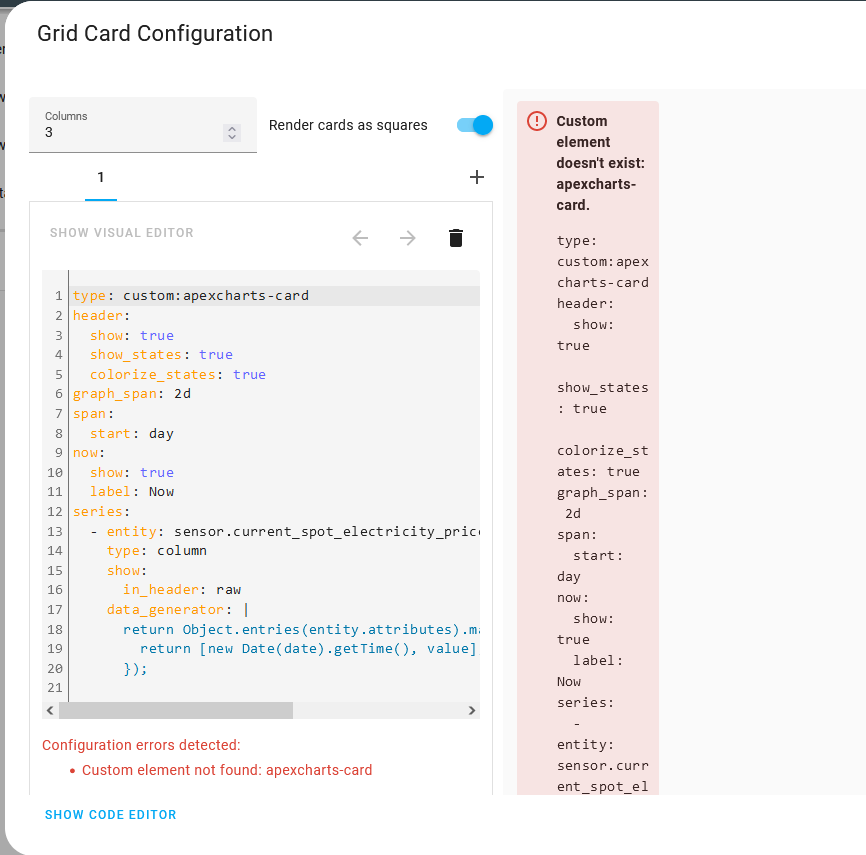Screen dimensions: 866x855
Task: Click the code scrollbar's left arrow
Action: (x=50, y=710)
